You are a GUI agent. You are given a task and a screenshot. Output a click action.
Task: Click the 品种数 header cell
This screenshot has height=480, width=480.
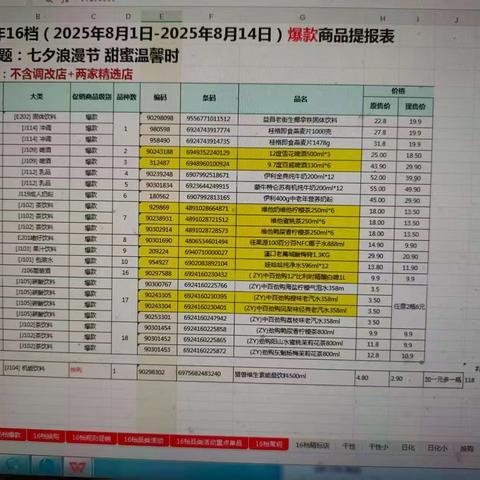click(126, 97)
